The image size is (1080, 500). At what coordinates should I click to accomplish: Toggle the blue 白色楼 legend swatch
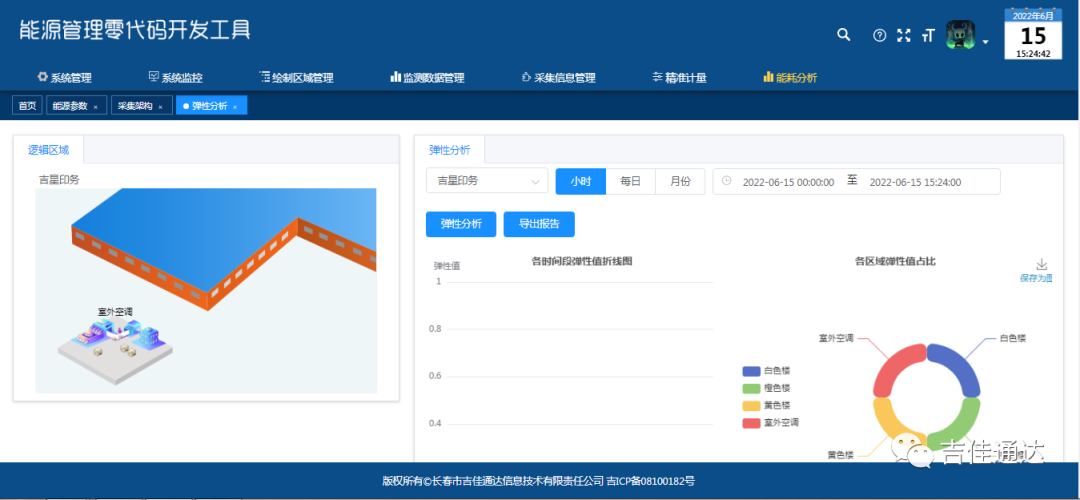click(x=751, y=370)
